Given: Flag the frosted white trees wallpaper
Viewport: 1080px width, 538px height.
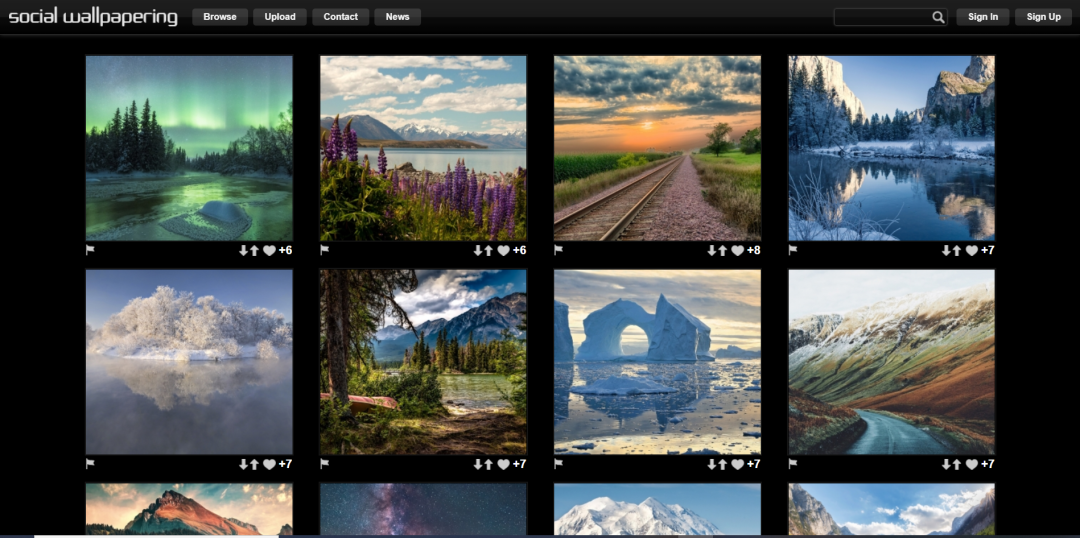Looking at the screenshot, I should click(90, 464).
